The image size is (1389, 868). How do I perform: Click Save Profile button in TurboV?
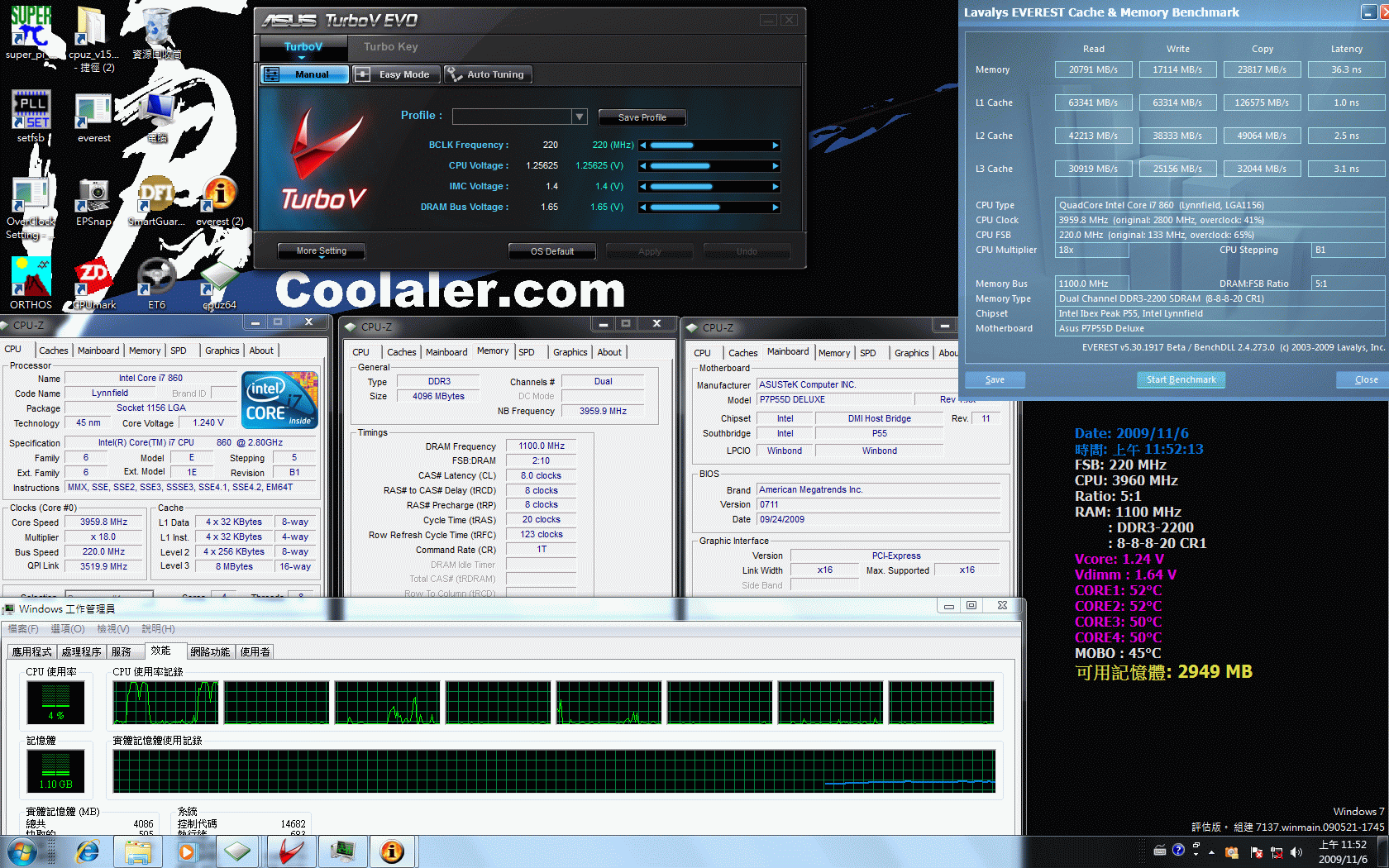coord(642,117)
